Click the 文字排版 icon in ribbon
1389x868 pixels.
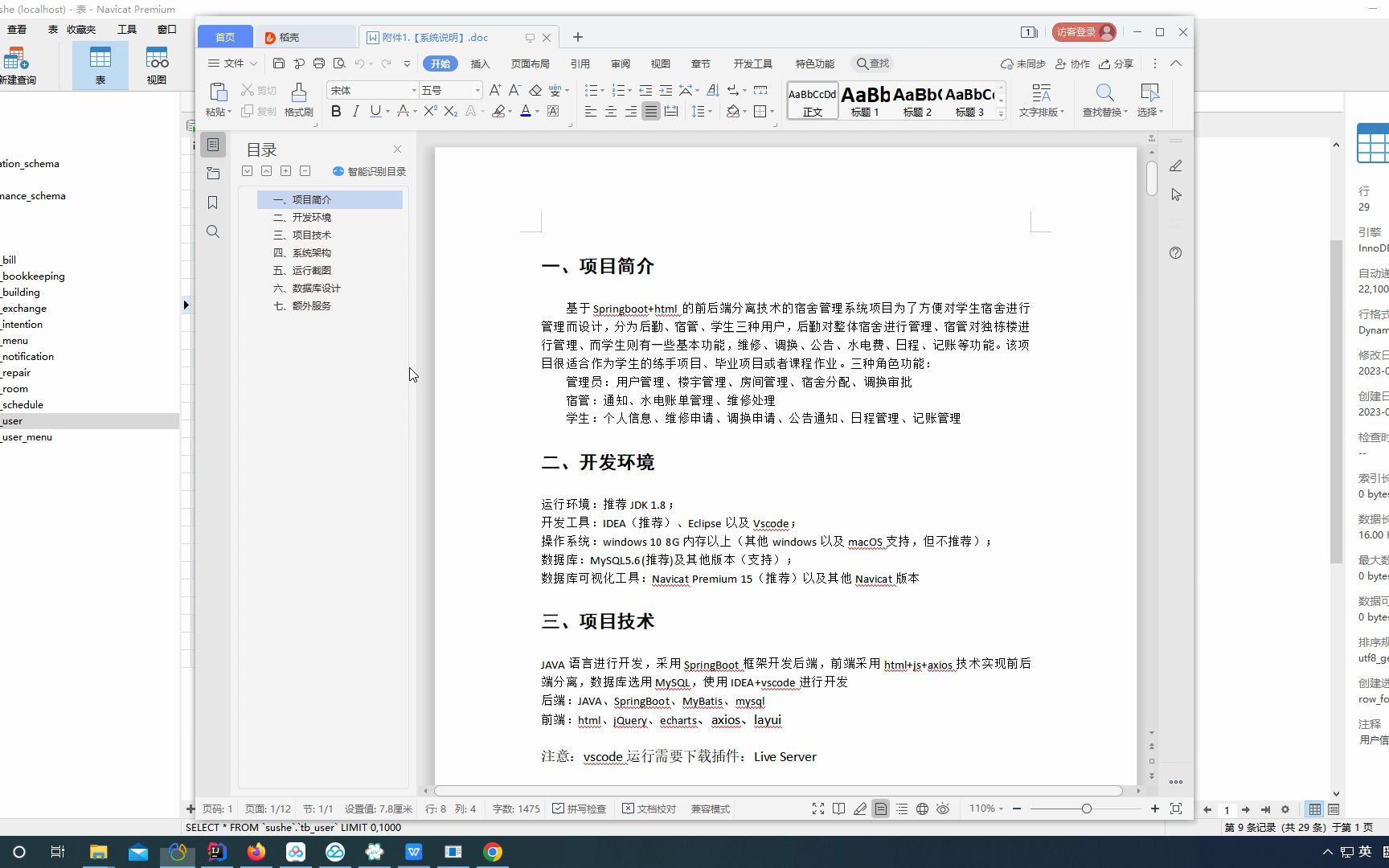(x=1042, y=99)
